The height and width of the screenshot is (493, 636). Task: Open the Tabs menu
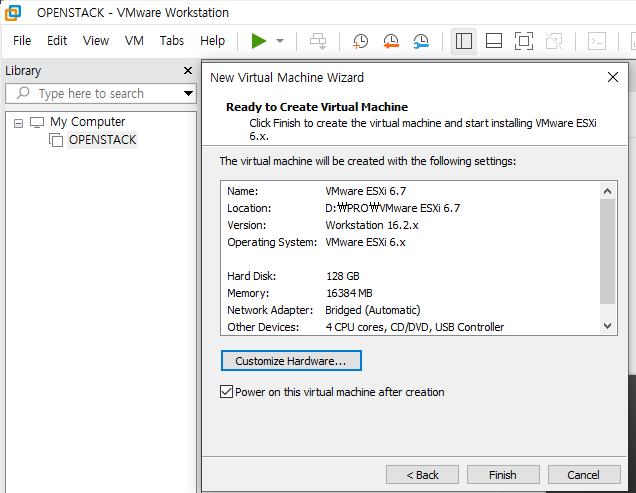[x=172, y=41]
